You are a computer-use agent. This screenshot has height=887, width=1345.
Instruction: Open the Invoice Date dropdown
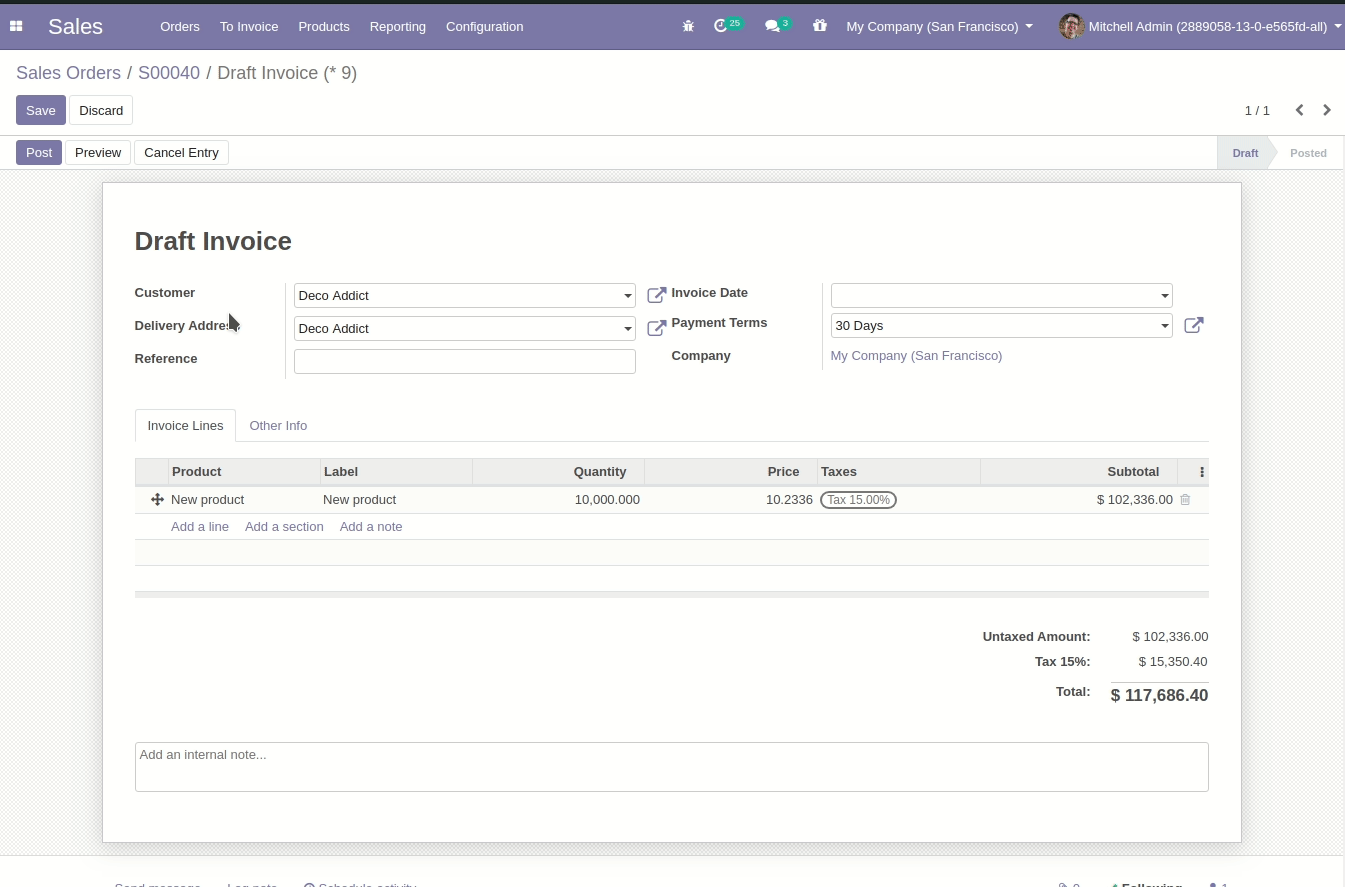tap(1165, 296)
